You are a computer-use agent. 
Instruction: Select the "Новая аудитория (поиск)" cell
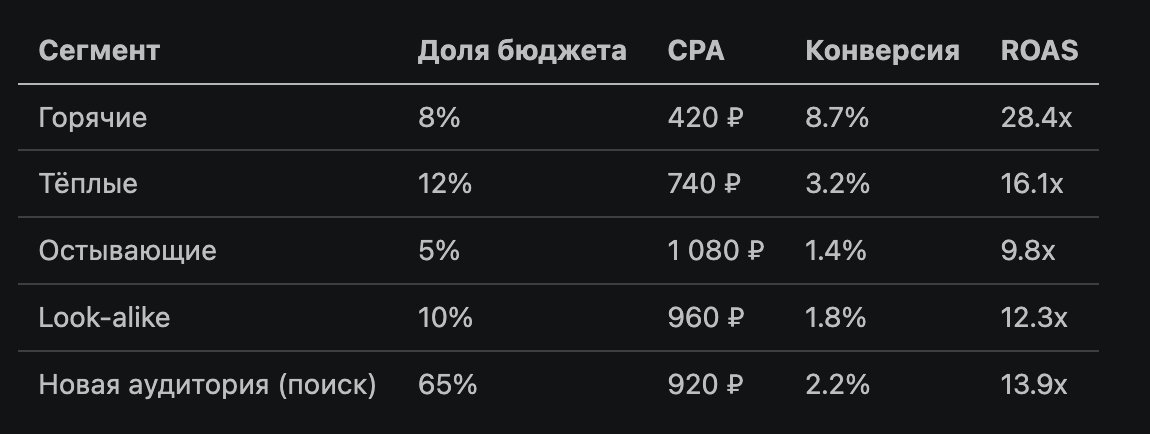[207, 385]
